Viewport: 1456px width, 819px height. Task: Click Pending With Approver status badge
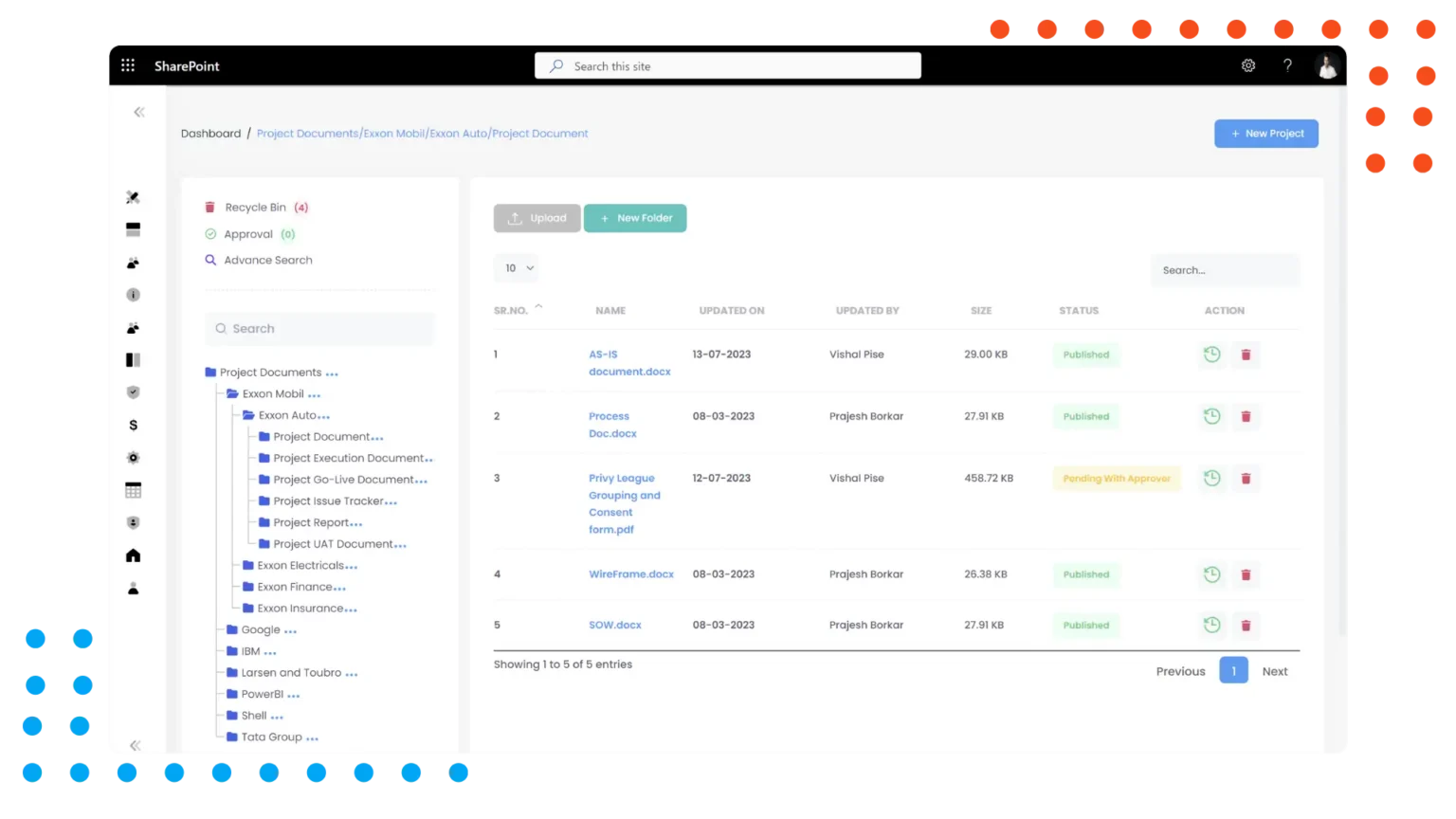[1117, 479]
